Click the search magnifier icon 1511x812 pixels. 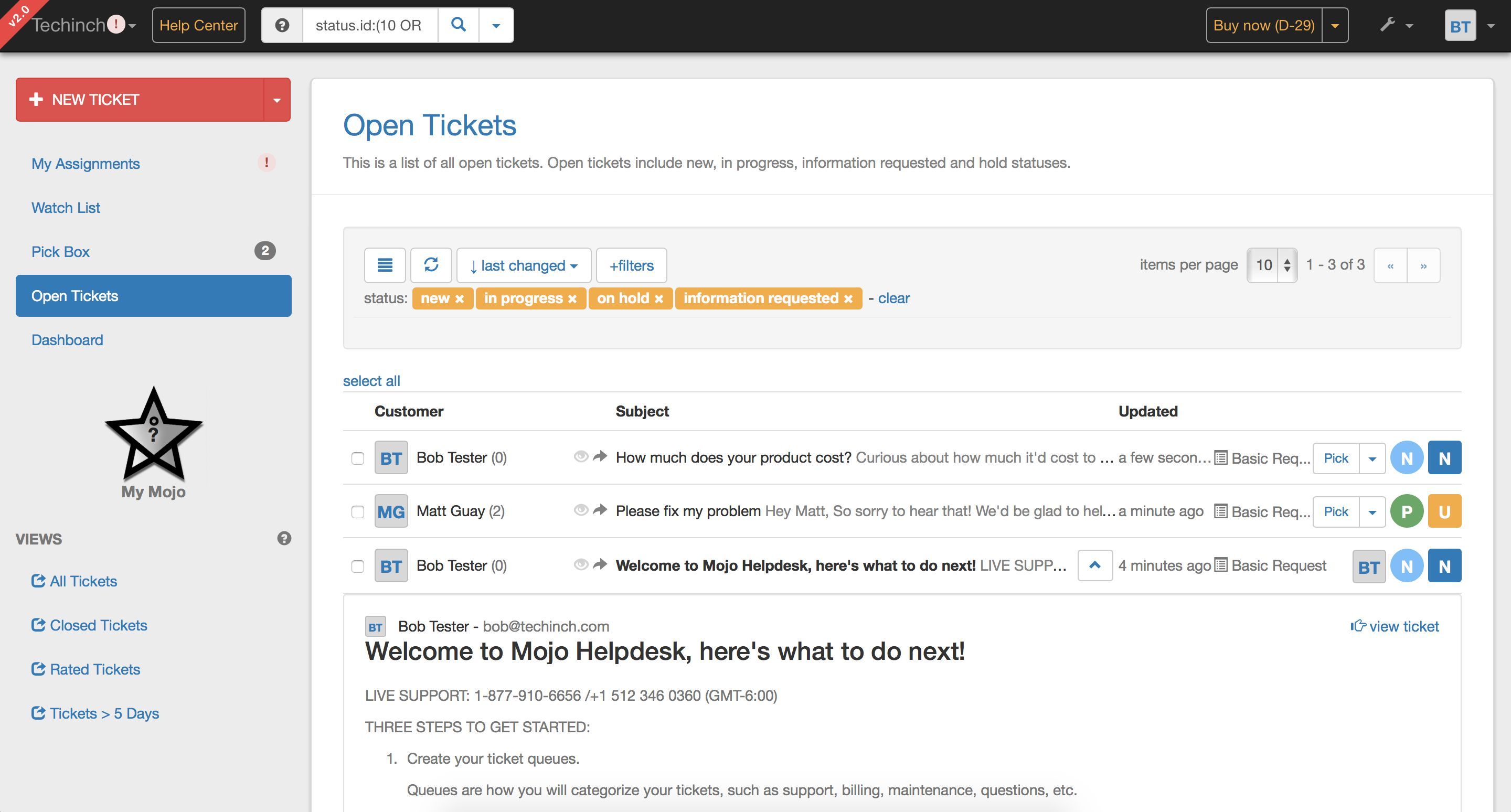pyautogui.click(x=458, y=25)
